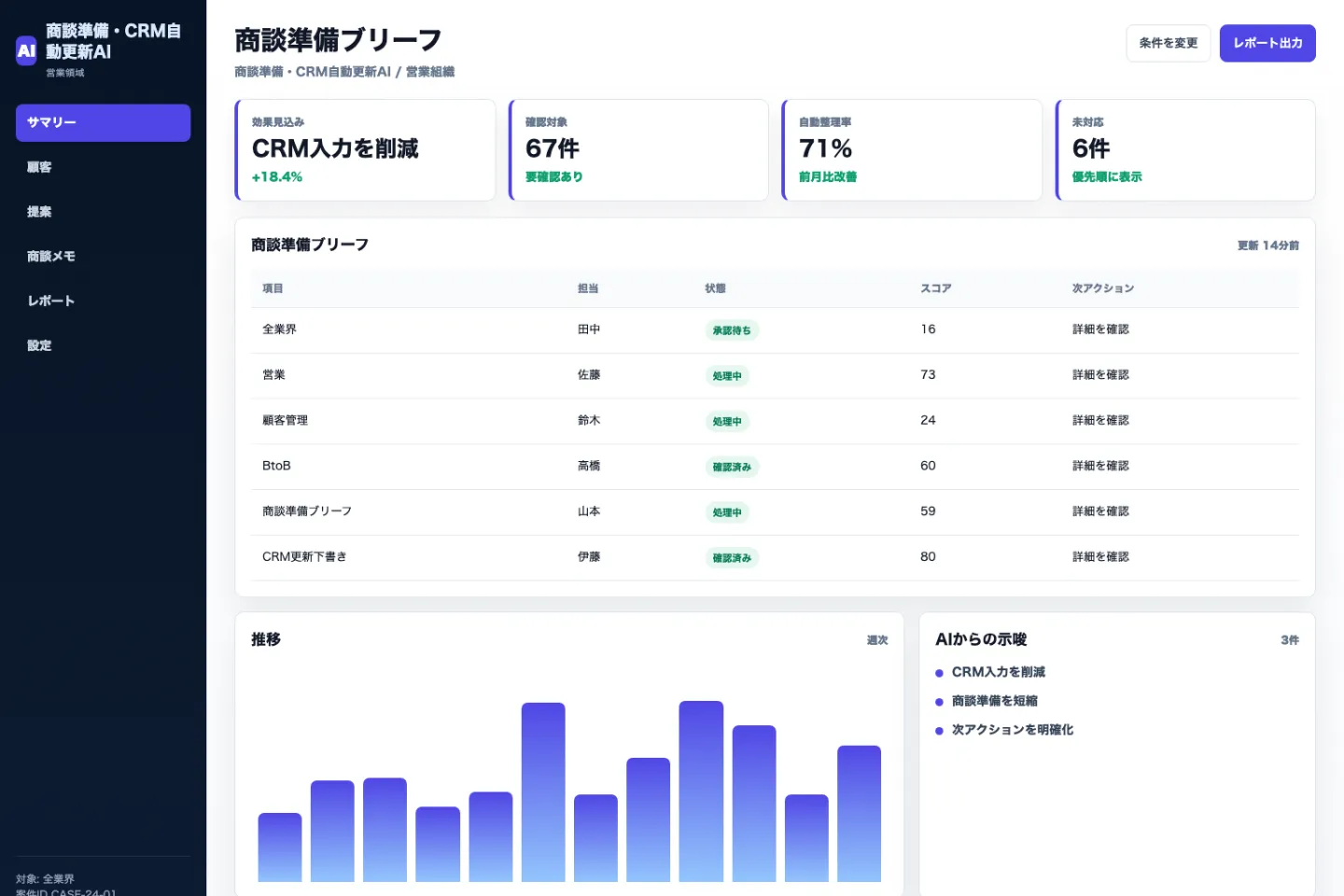This screenshot has height=896, width=1344.
Task: Click the 処理中 badge in 顧客管理 row
Action: coord(727,422)
